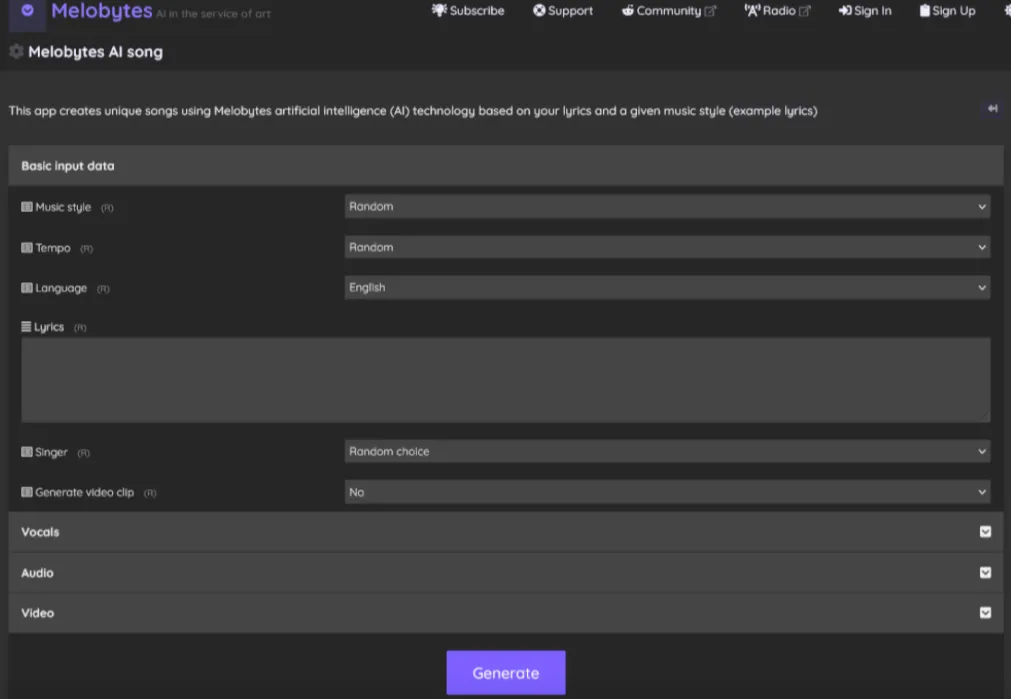Click the Melobytes brand name link
This screenshot has width=1011, height=699.
point(102,11)
